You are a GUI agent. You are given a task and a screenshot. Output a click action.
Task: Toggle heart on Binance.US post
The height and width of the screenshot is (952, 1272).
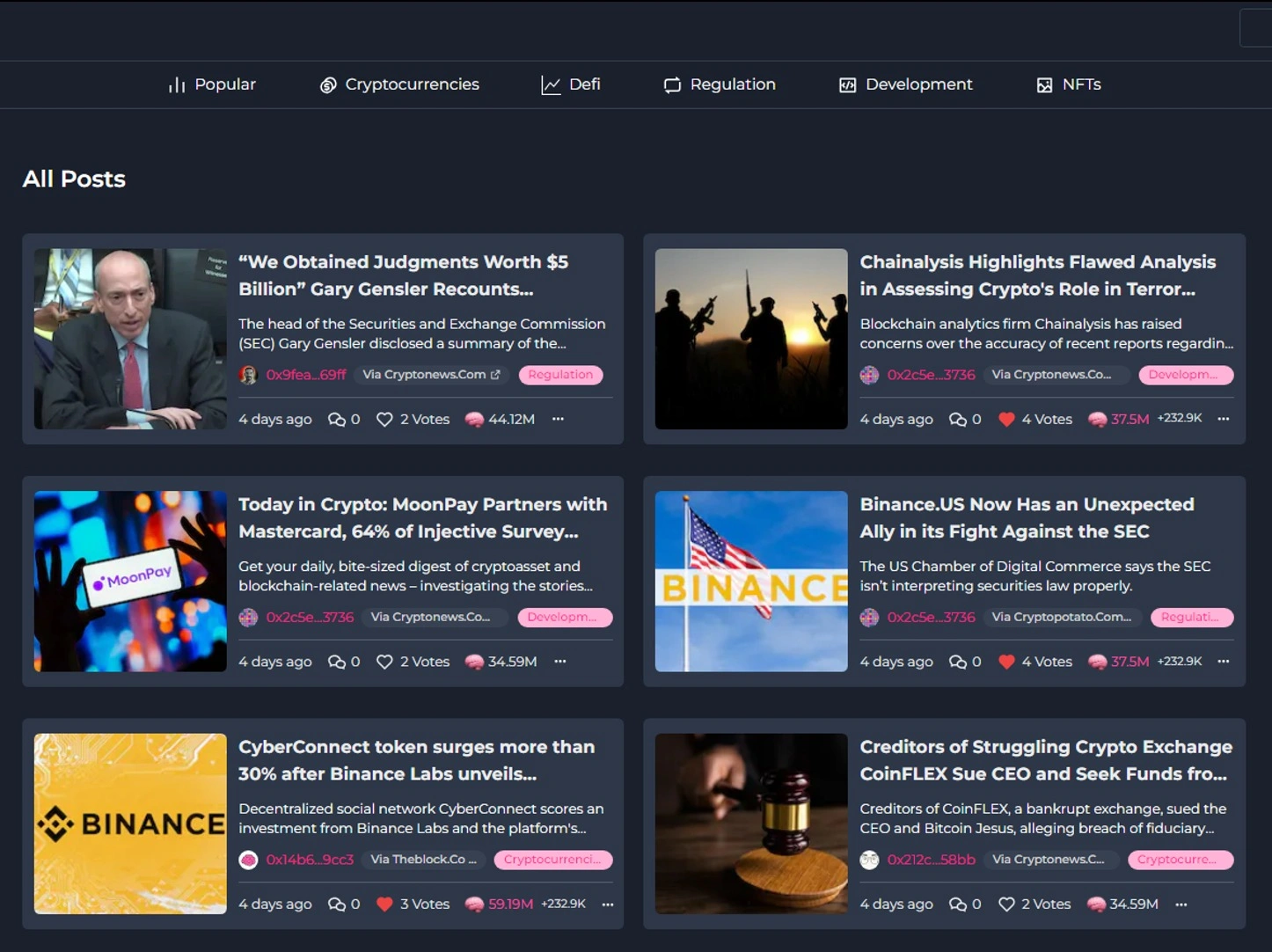(1006, 662)
